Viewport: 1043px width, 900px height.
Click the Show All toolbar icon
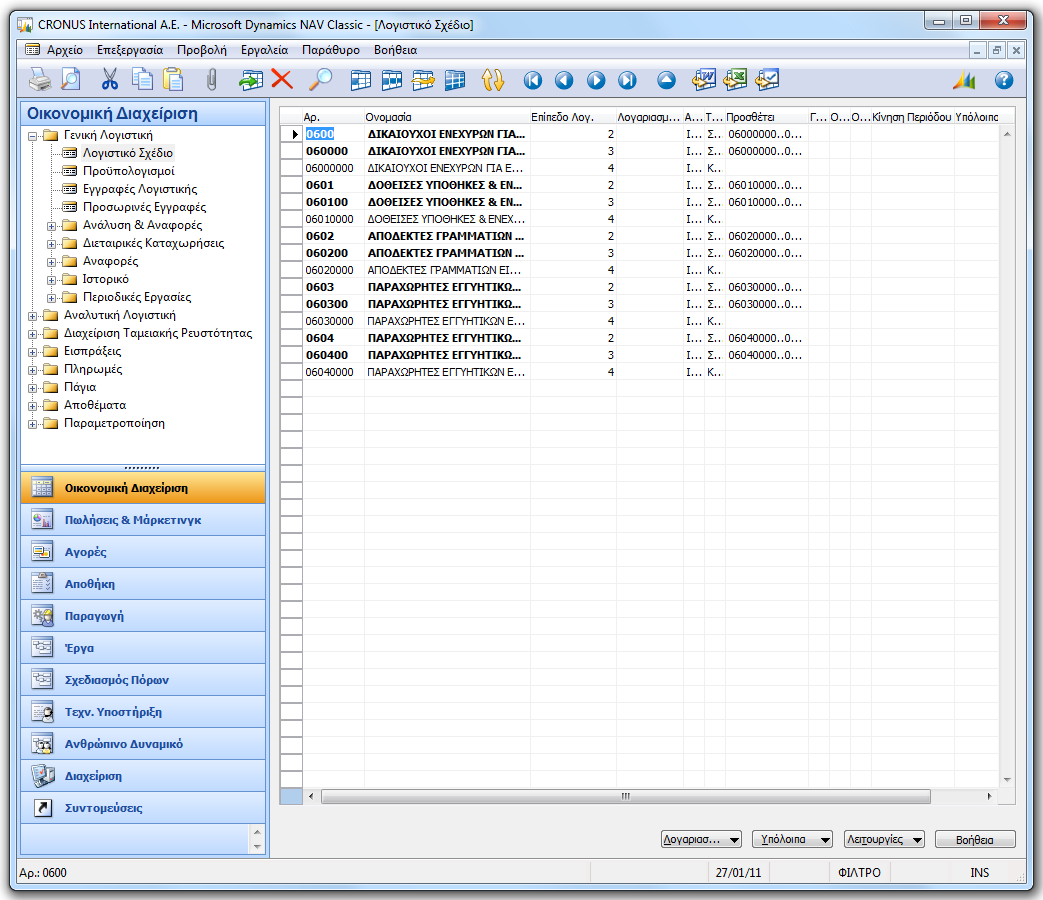pyautogui.click(x=455, y=80)
